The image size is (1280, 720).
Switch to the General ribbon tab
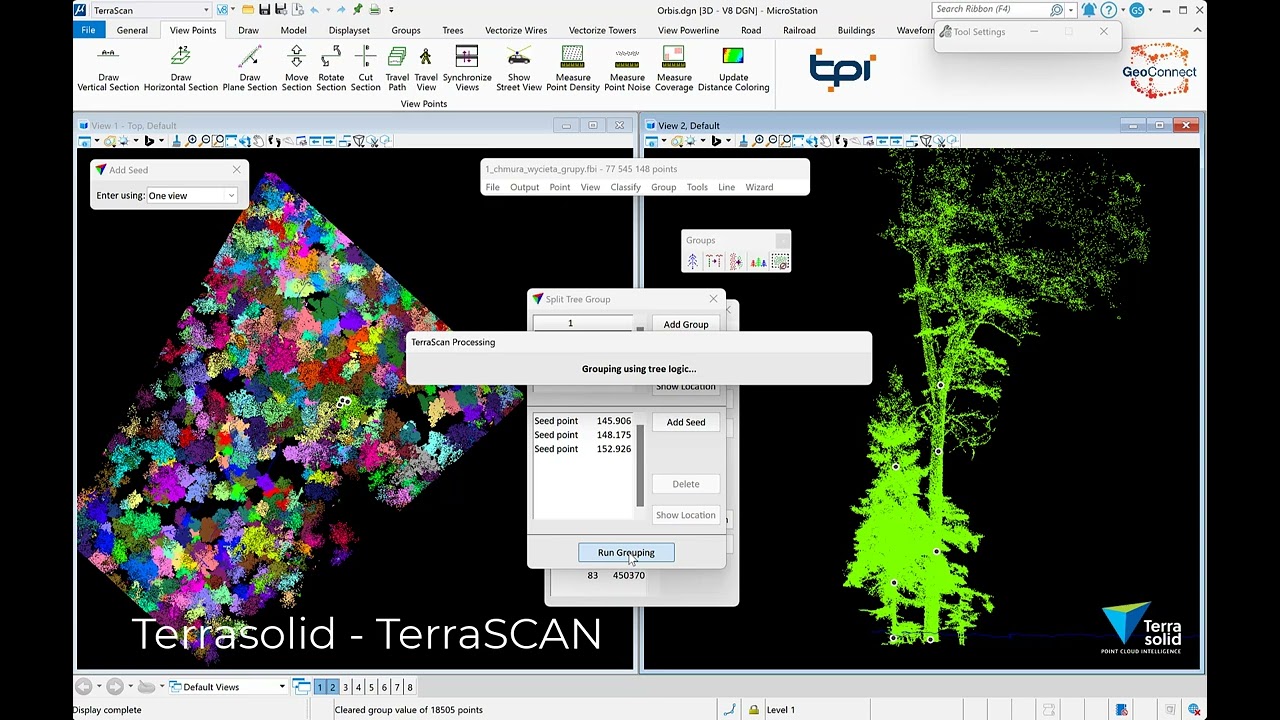coord(132,30)
